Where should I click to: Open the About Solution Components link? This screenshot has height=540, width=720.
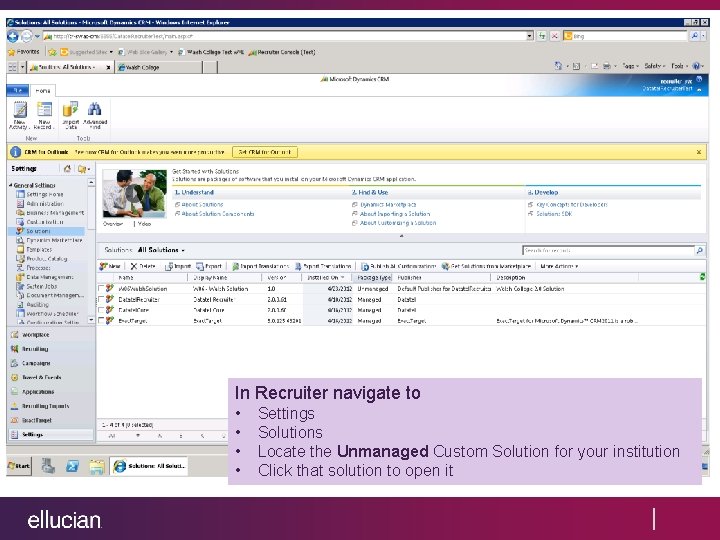pyautogui.click(x=218, y=214)
